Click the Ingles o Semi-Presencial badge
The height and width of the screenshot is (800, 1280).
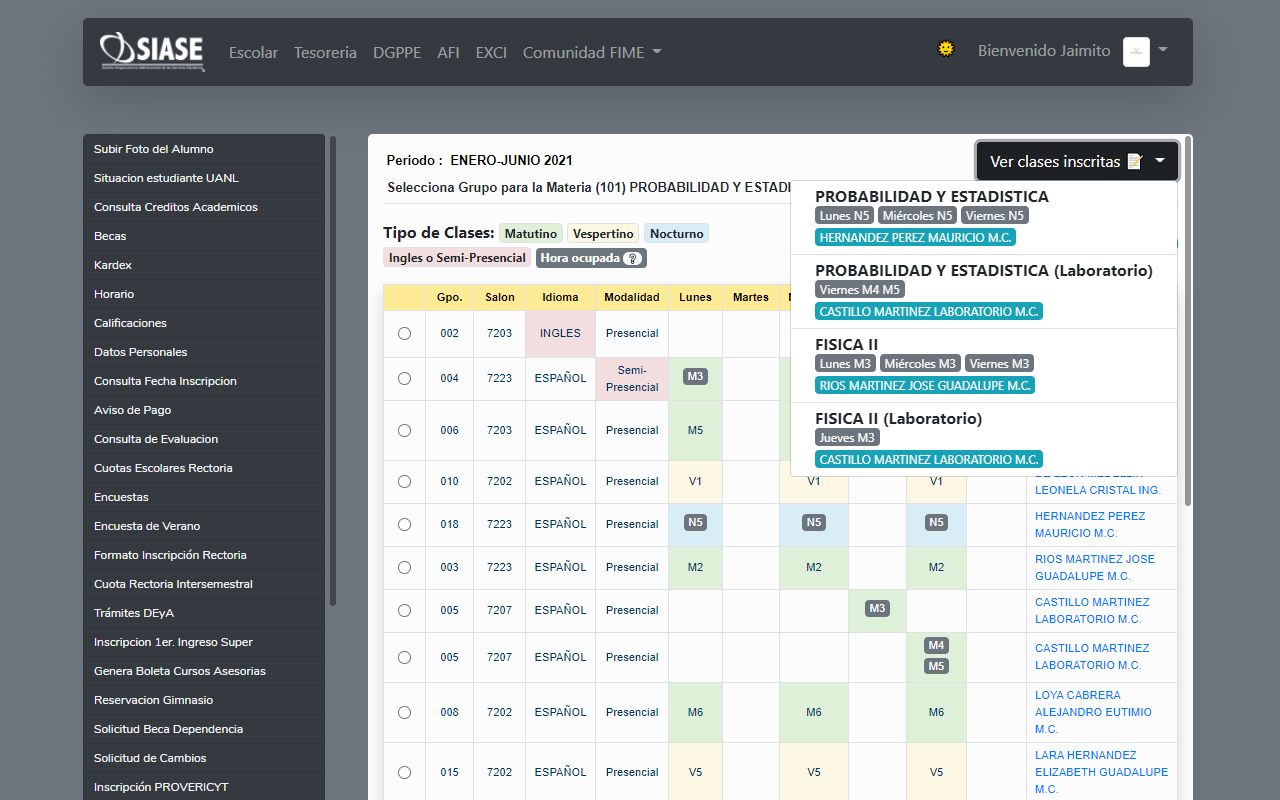coord(457,258)
